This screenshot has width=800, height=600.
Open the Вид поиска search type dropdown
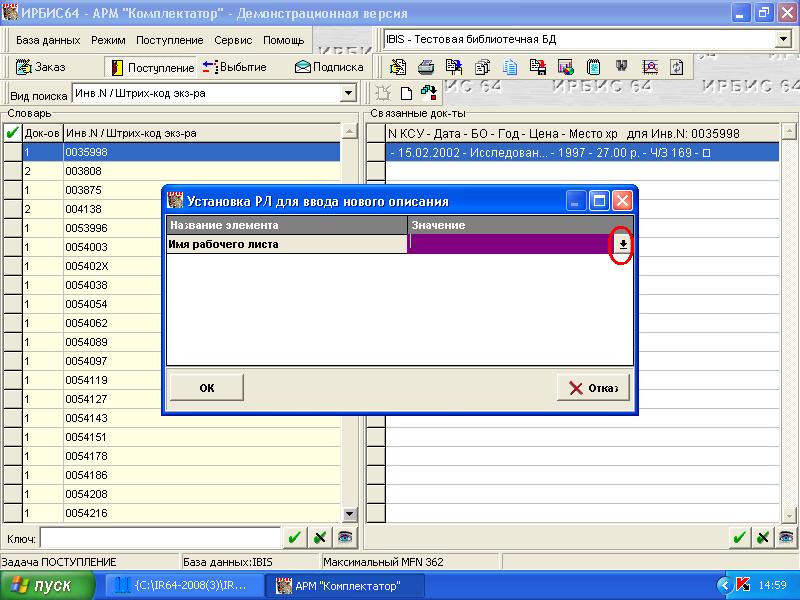click(x=348, y=93)
